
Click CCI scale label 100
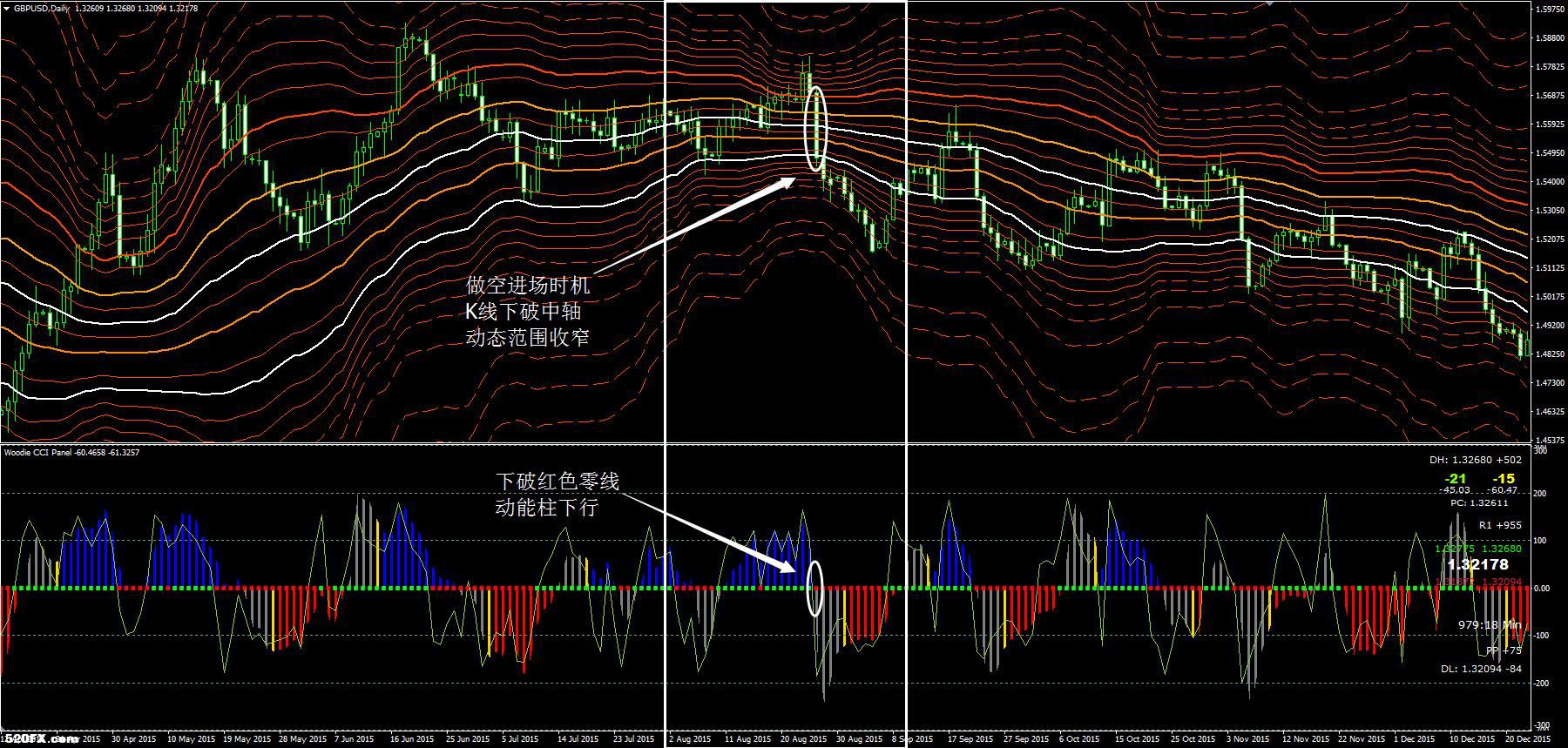pyautogui.click(x=1541, y=541)
